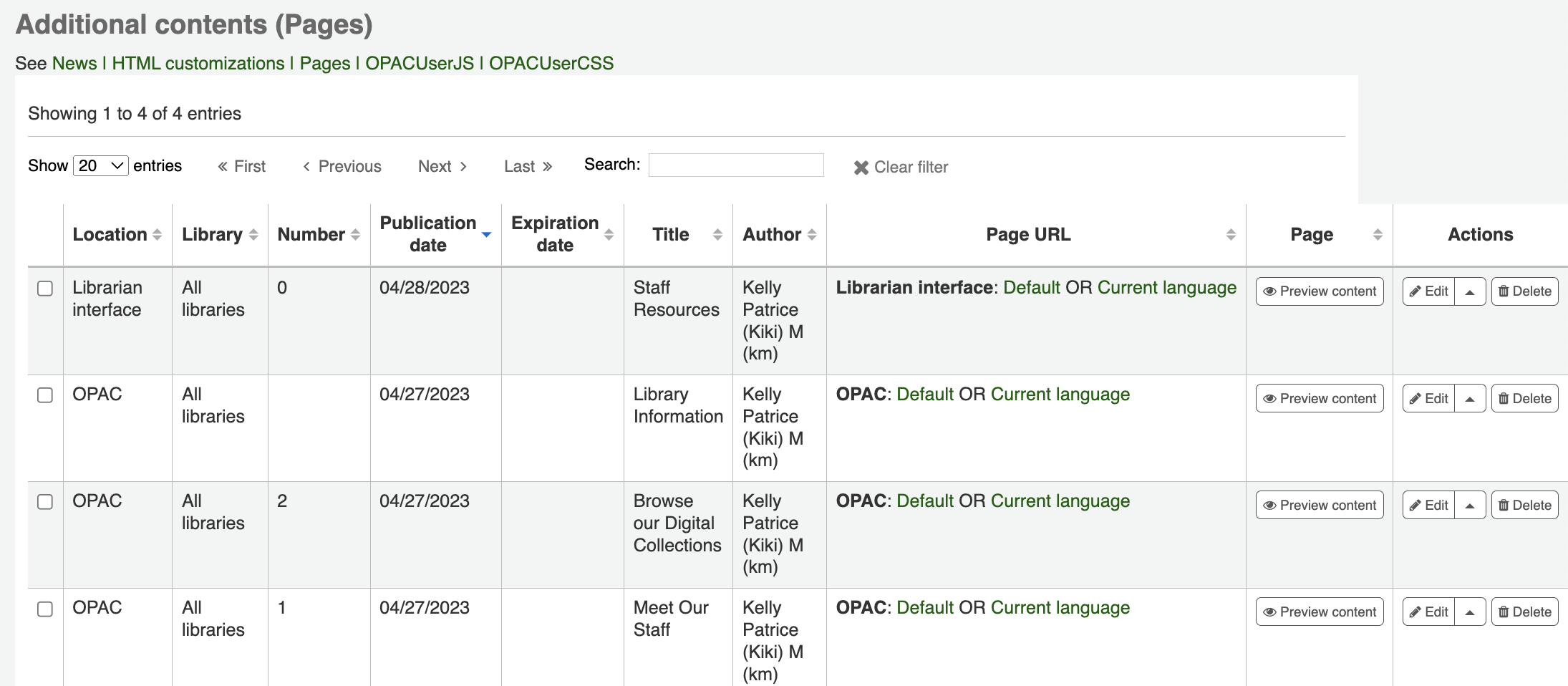The height and width of the screenshot is (686, 1568).
Task: Check the Staff Resources row checkbox
Action: pos(45,289)
